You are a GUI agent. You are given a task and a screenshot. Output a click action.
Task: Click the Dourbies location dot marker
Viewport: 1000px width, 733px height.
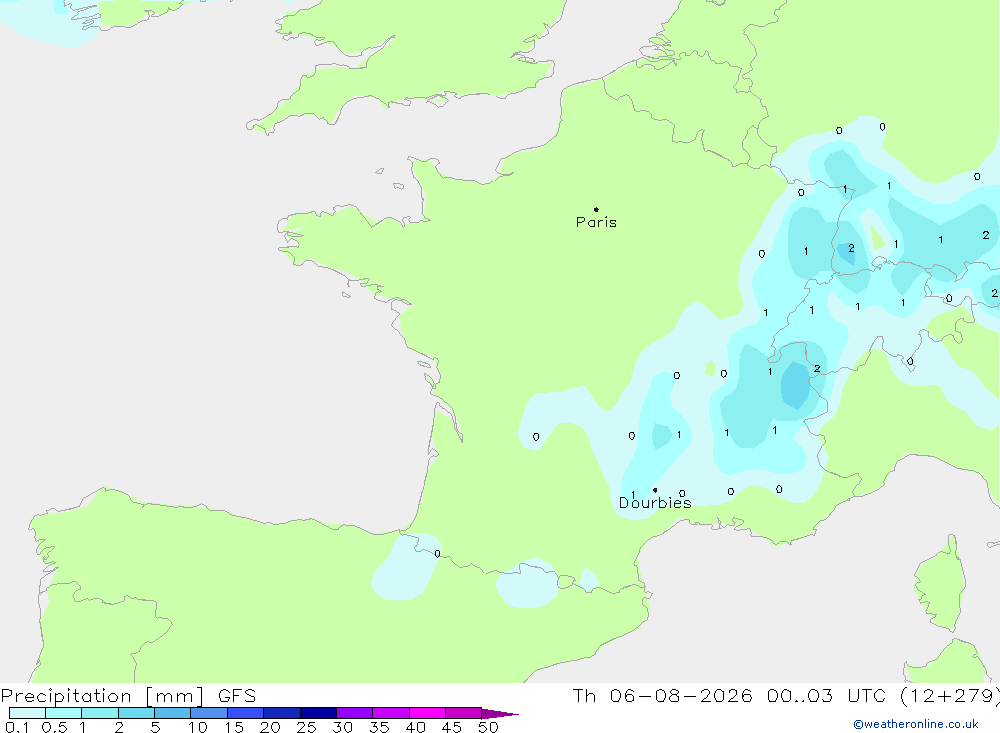655,490
